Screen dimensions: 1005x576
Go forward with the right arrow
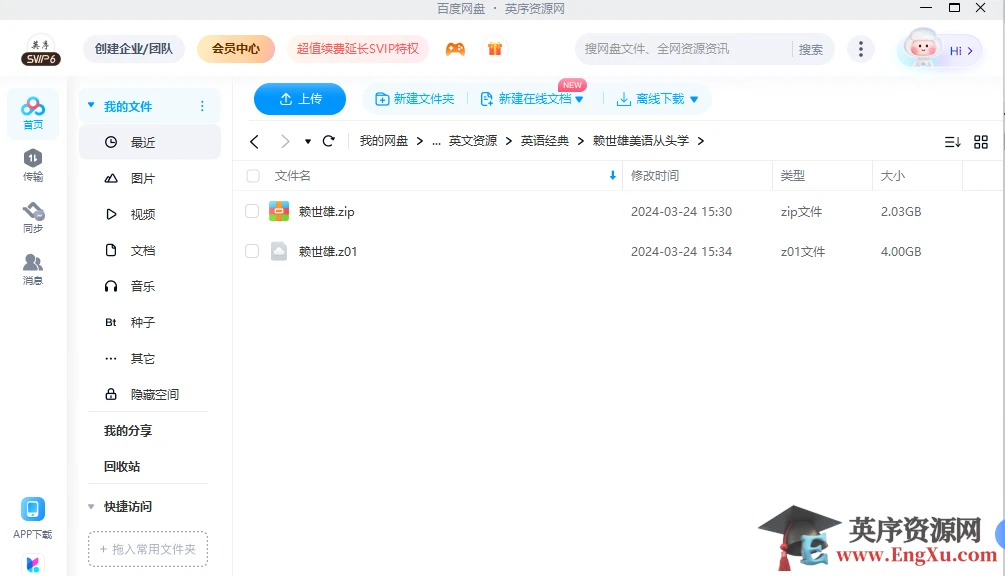(x=285, y=142)
